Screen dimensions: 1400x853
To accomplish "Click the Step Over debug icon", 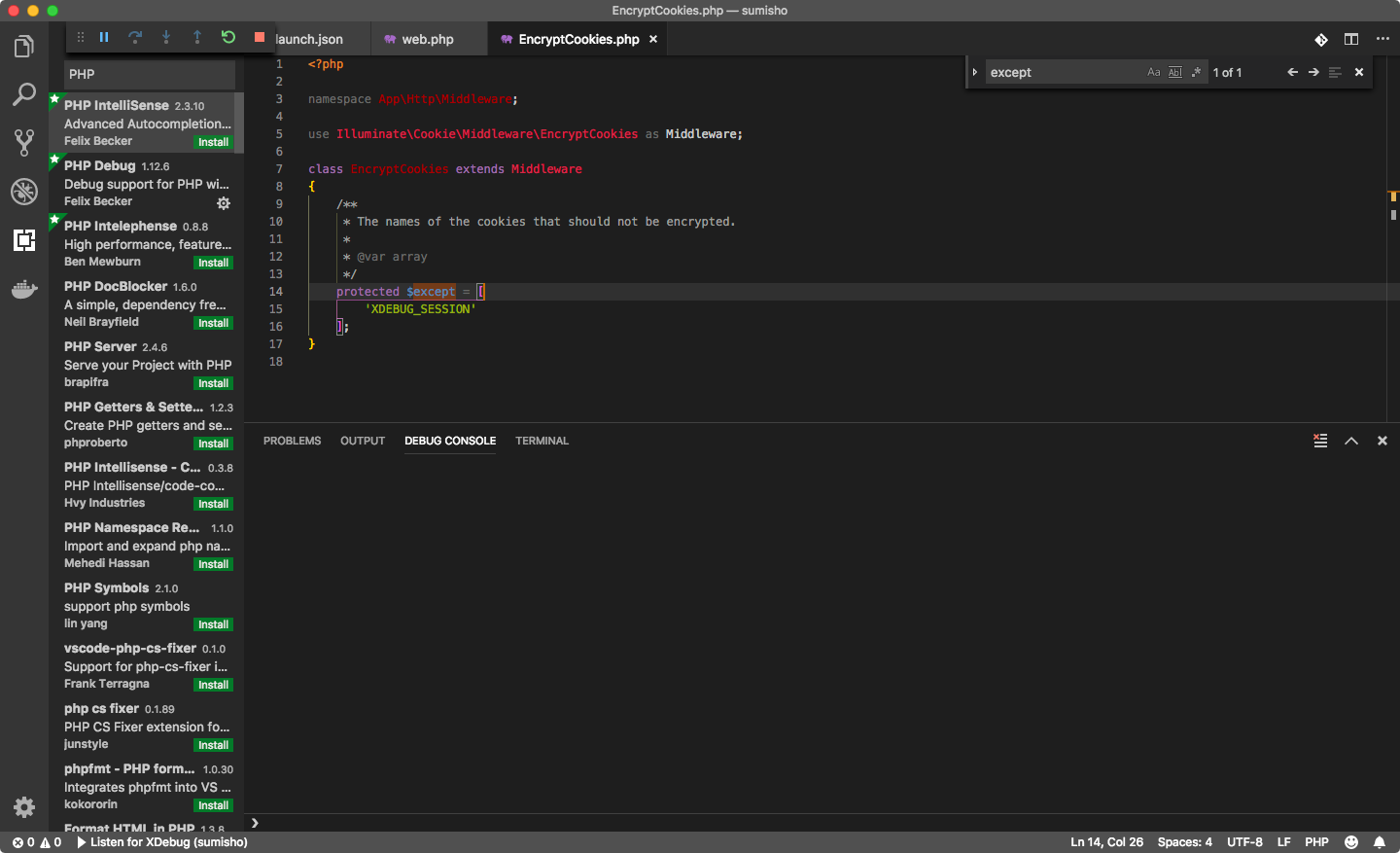I will pyautogui.click(x=135, y=36).
